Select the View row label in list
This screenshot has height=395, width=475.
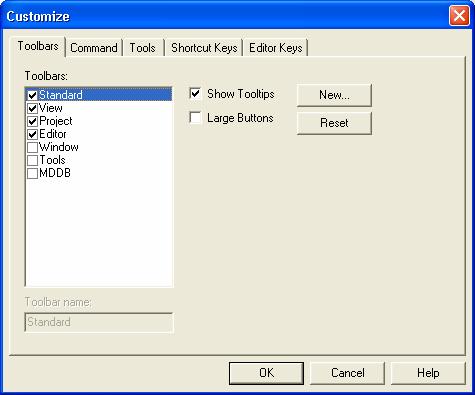[x=51, y=108]
